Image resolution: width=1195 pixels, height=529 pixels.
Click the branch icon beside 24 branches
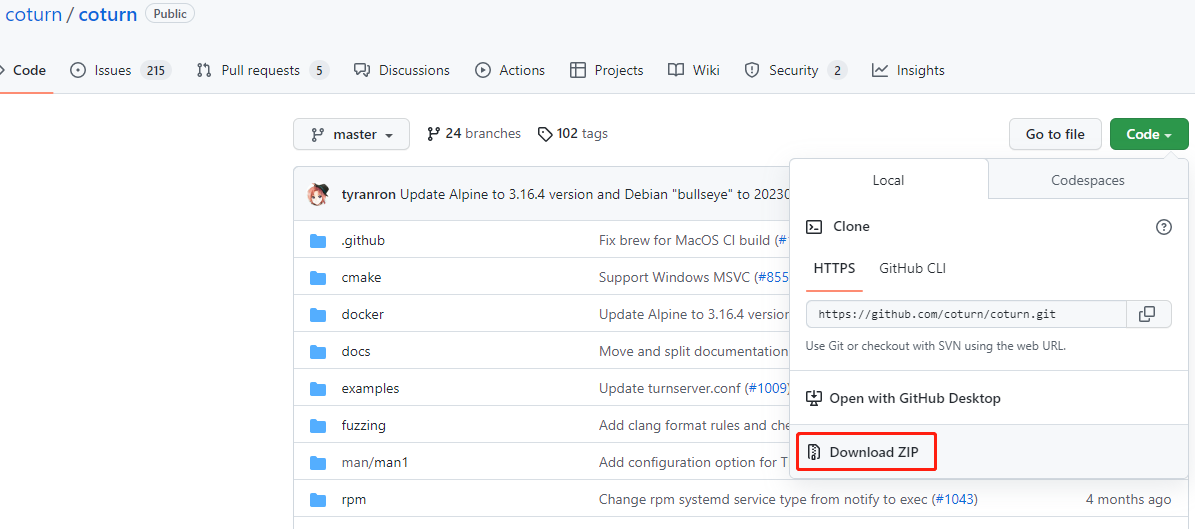tap(434, 133)
